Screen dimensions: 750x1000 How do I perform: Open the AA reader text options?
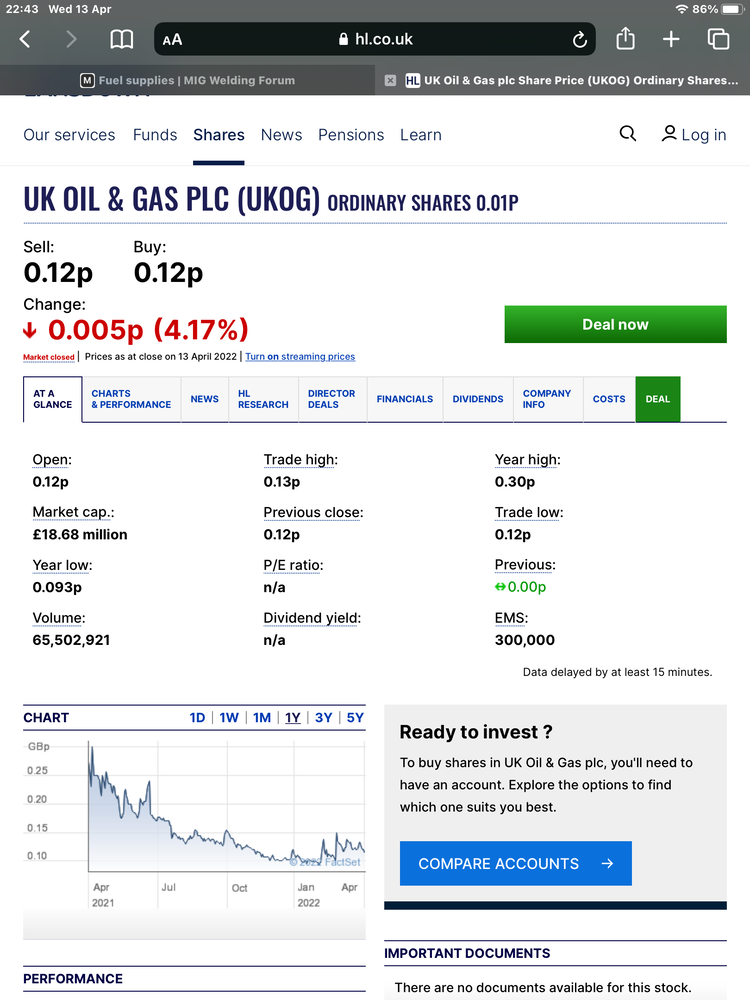(x=172, y=40)
